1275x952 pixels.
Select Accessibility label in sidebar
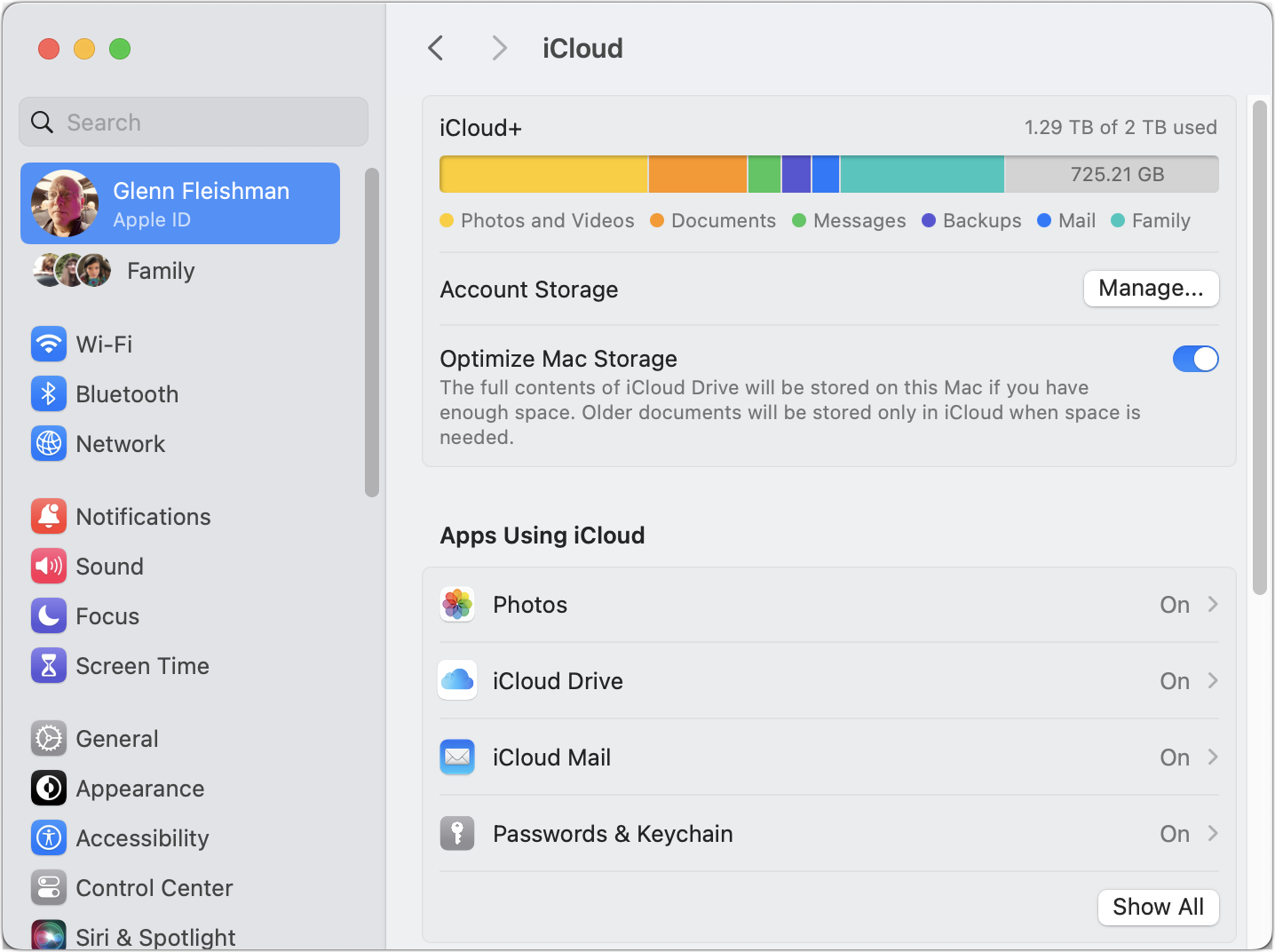point(142,838)
